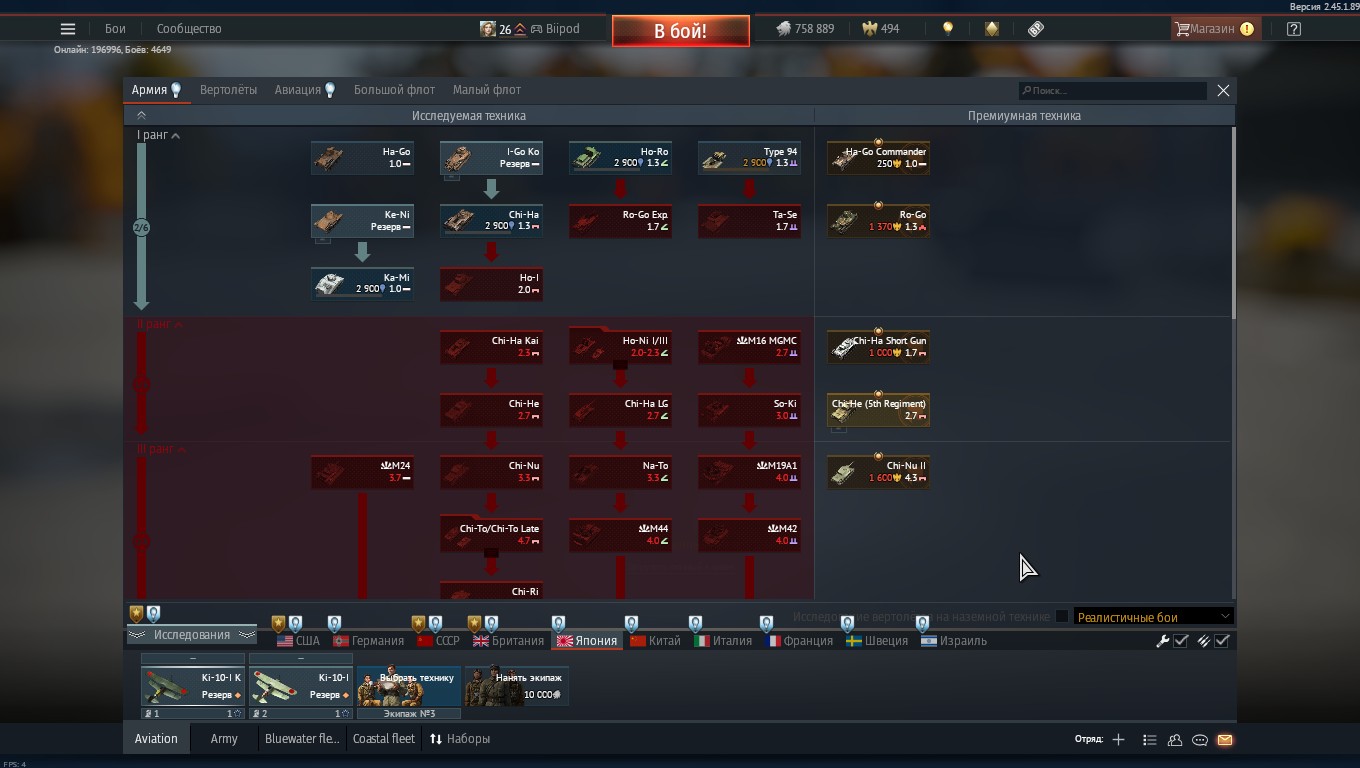Open the golden diamond icon in the top bar
1360x768 pixels.
(992, 29)
